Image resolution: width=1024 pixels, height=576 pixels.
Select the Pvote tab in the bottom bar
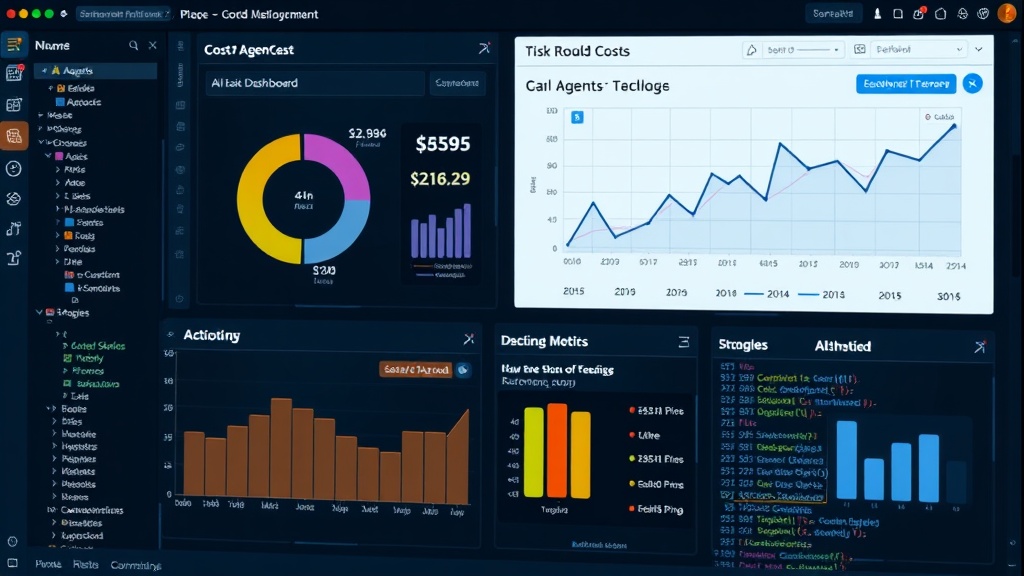pos(48,564)
